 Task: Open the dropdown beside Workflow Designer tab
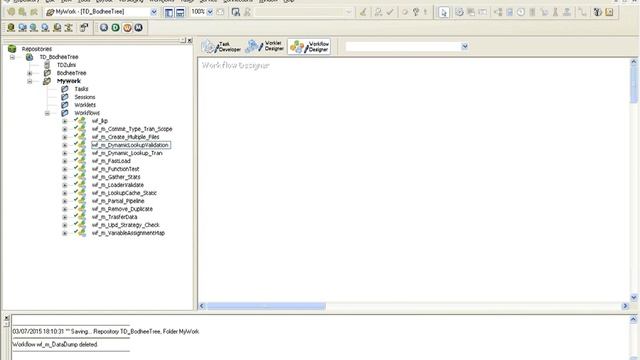pyautogui.click(x=464, y=47)
